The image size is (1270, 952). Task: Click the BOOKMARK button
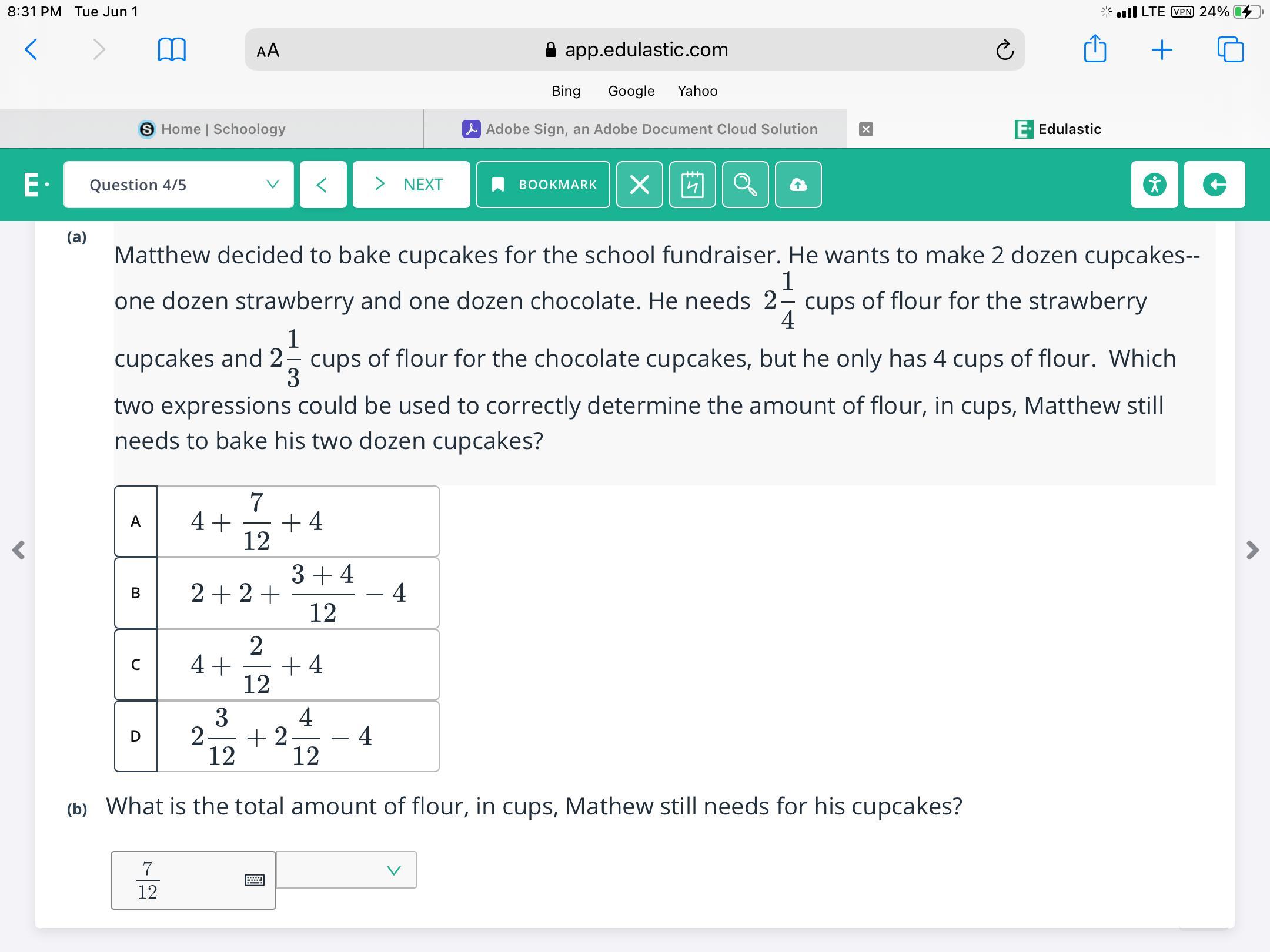pyautogui.click(x=543, y=185)
